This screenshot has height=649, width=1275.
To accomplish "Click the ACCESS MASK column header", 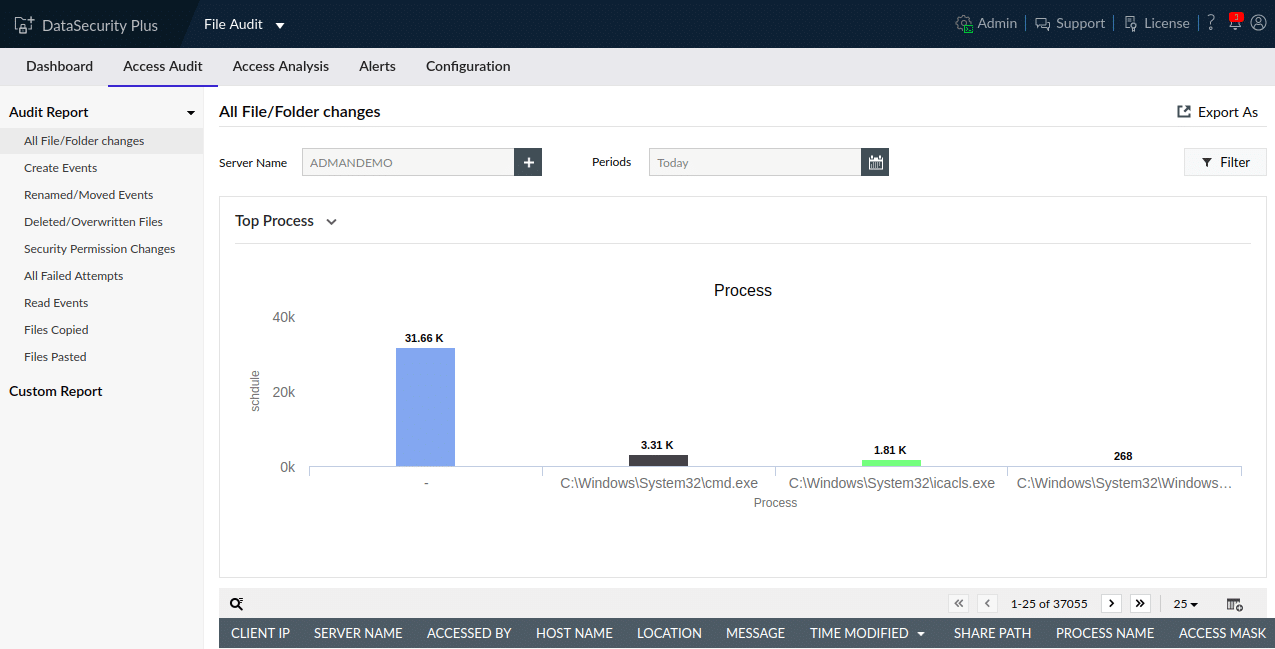I will (x=1222, y=633).
